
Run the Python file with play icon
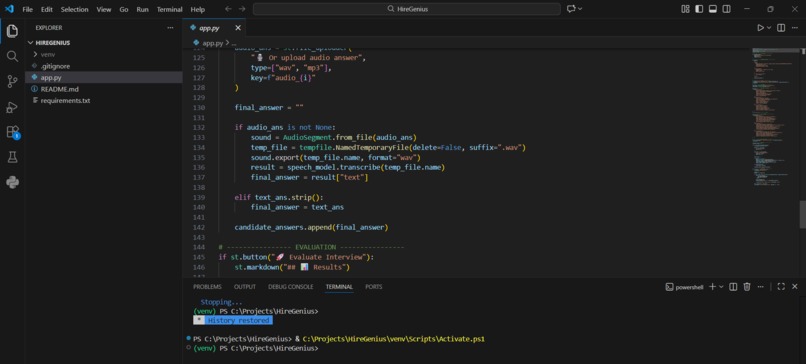click(760, 28)
